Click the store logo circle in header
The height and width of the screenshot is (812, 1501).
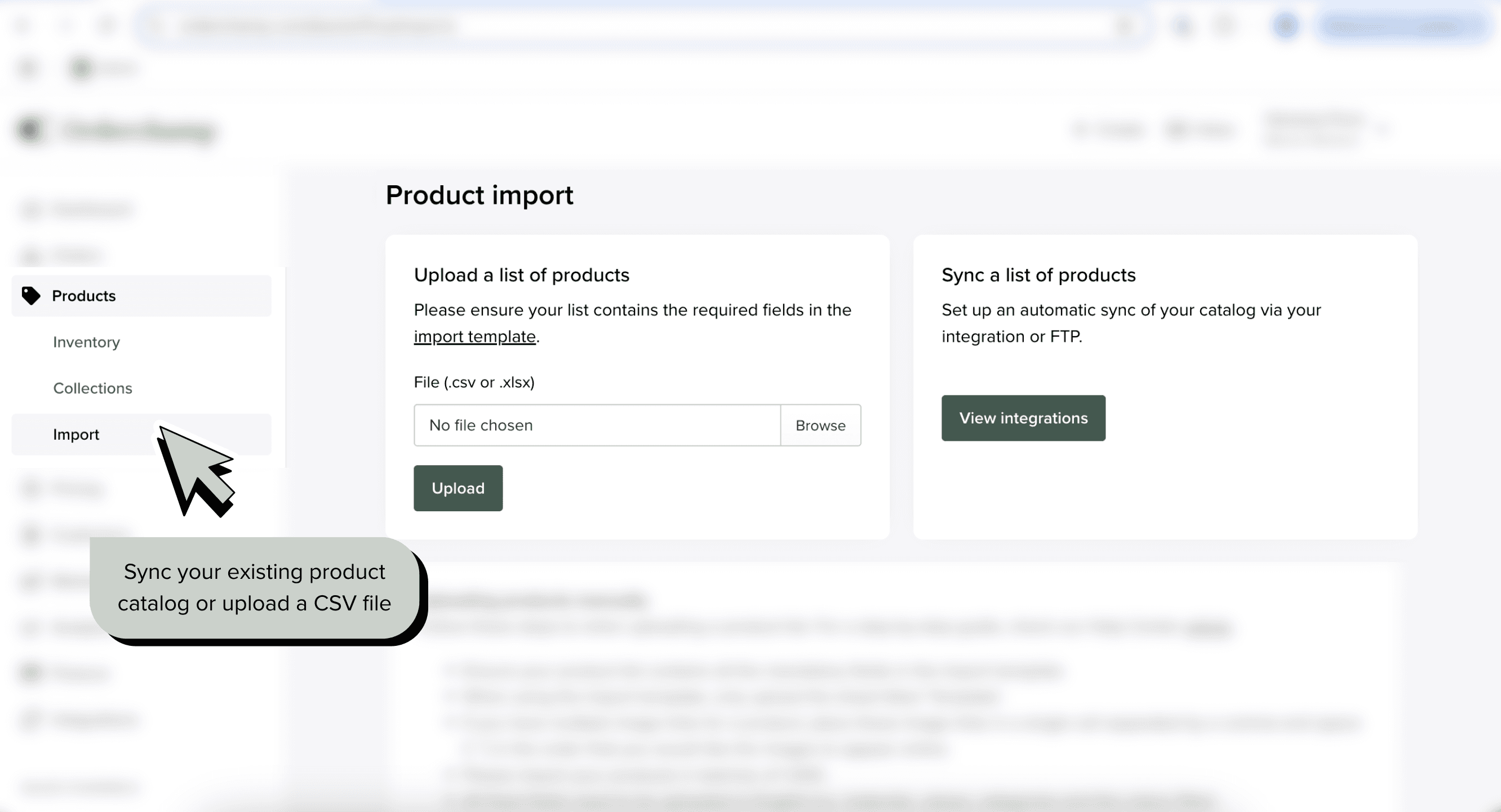[29, 130]
